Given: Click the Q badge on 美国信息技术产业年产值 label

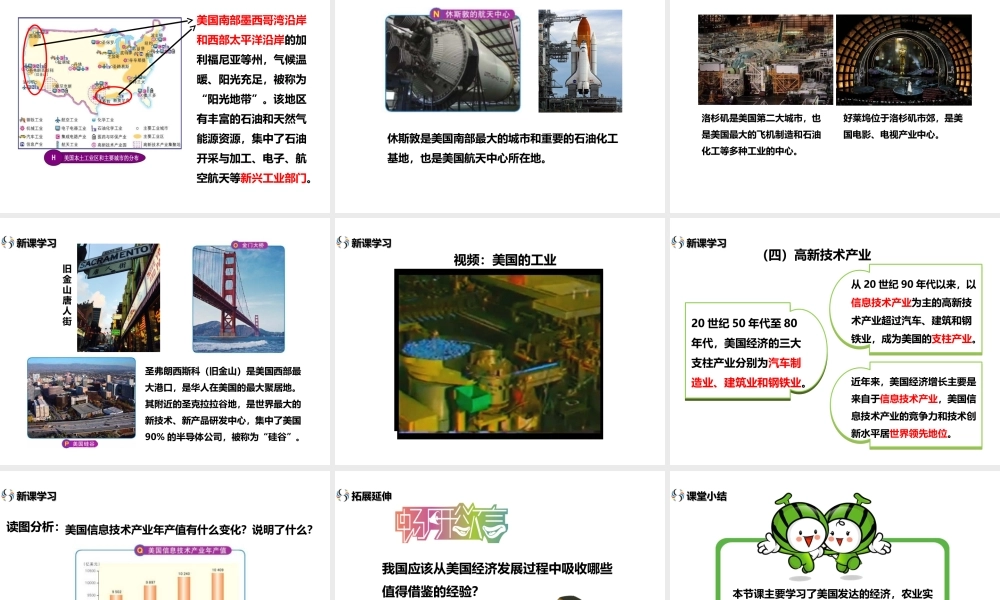Looking at the screenshot, I should (140, 550).
